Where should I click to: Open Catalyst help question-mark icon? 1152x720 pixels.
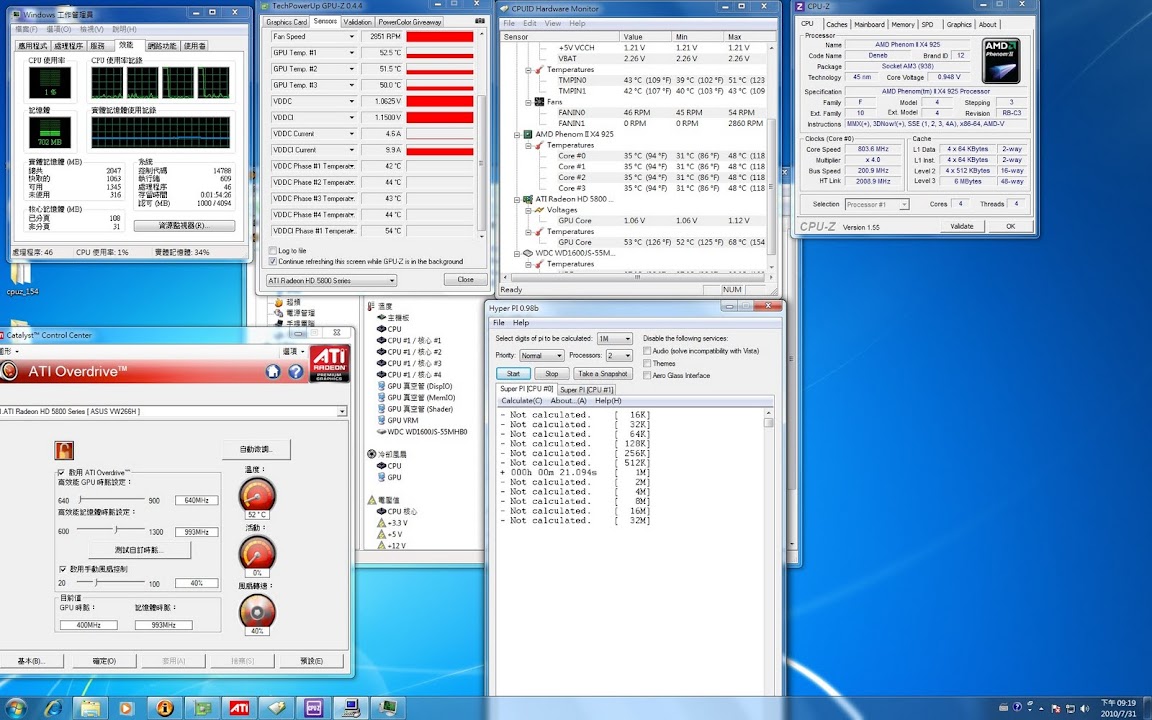[295, 371]
